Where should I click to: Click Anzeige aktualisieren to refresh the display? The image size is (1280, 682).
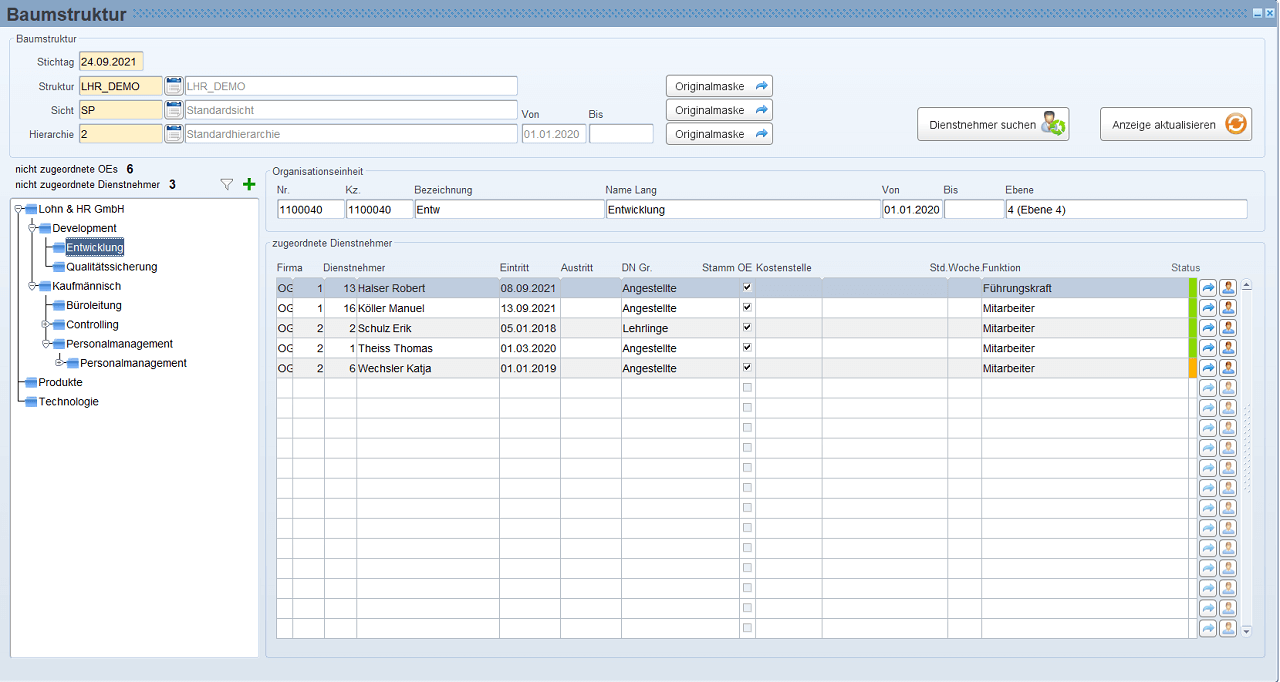pyautogui.click(x=1176, y=123)
